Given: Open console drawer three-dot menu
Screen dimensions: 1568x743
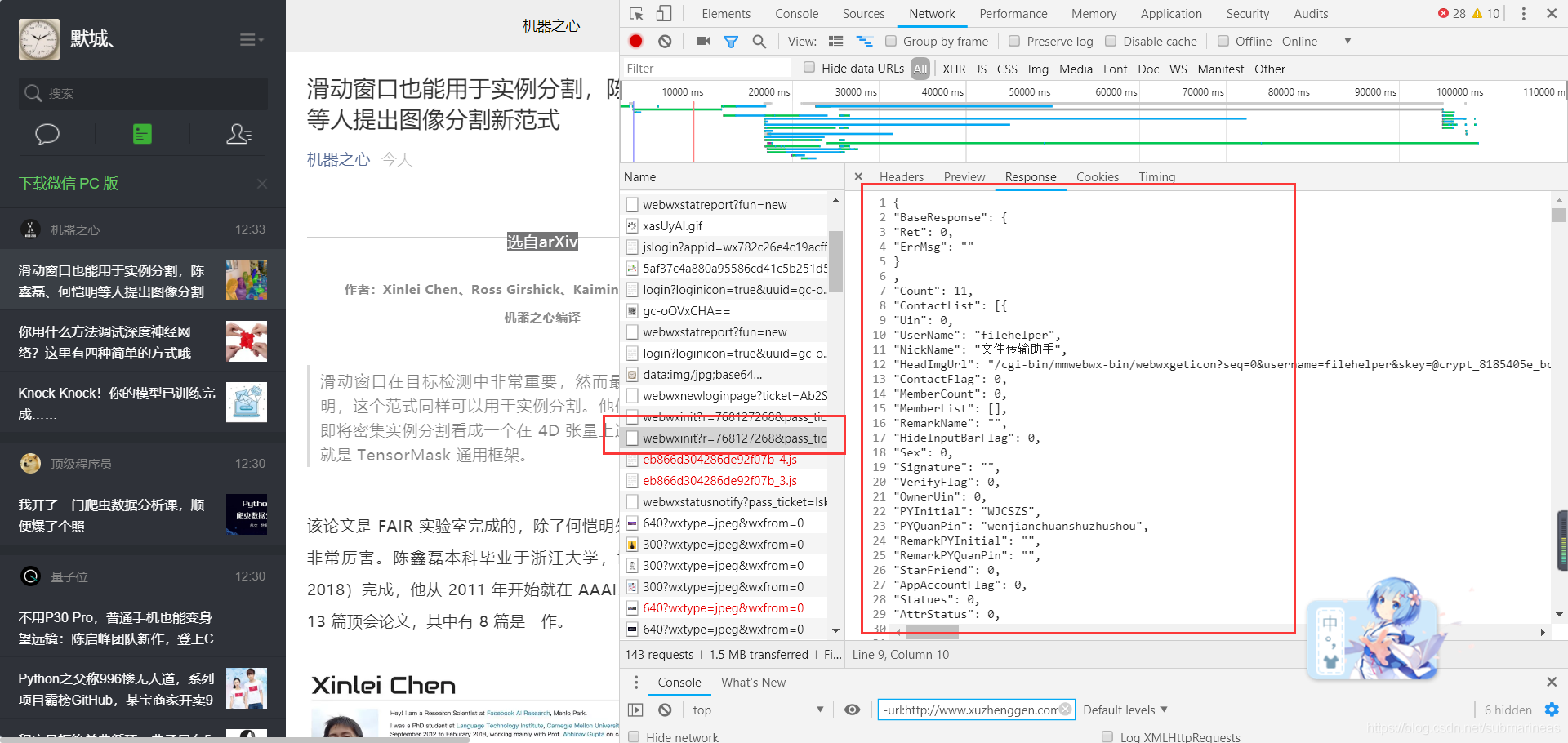Looking at the screenshot, I should (636, 682).
